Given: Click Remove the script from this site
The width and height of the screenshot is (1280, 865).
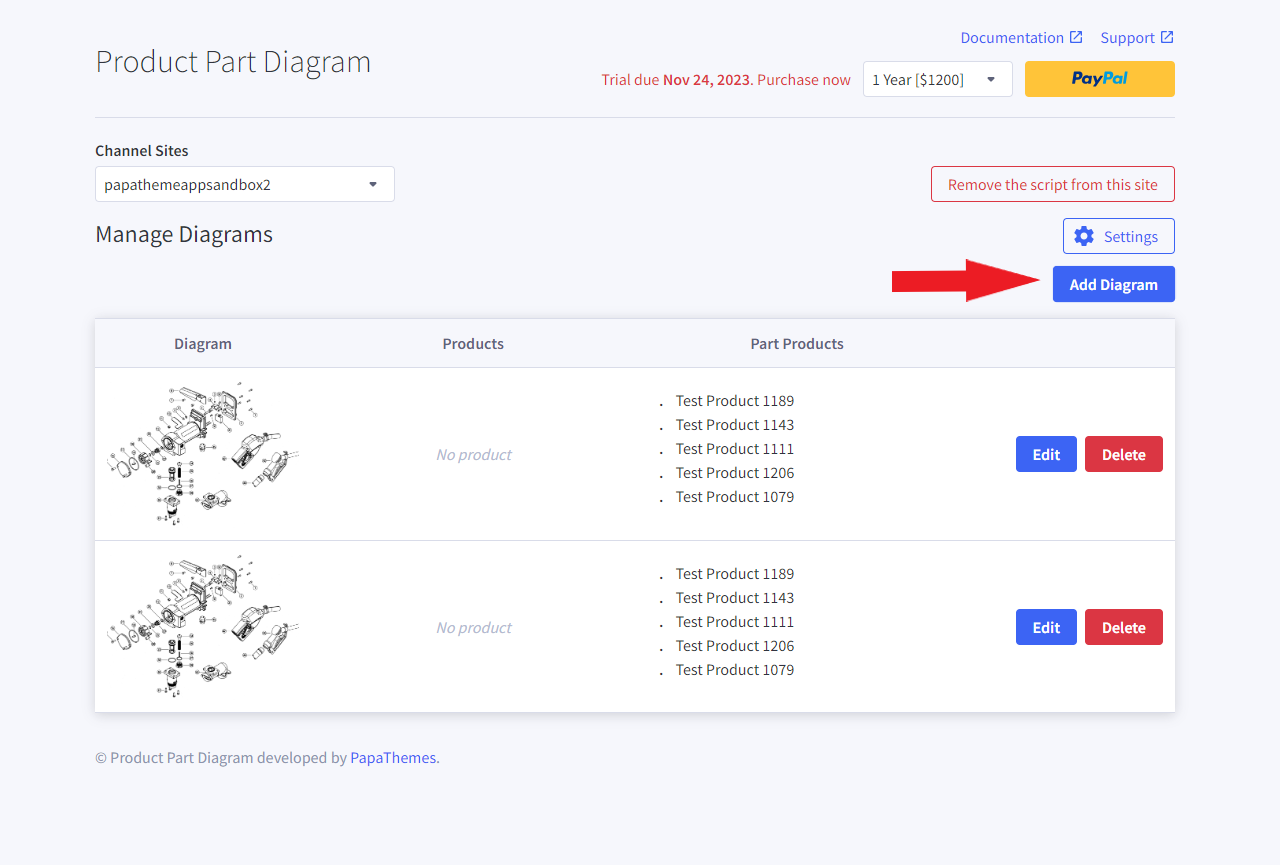Looking at the screenshot, I should click(x=1052, y=184).
